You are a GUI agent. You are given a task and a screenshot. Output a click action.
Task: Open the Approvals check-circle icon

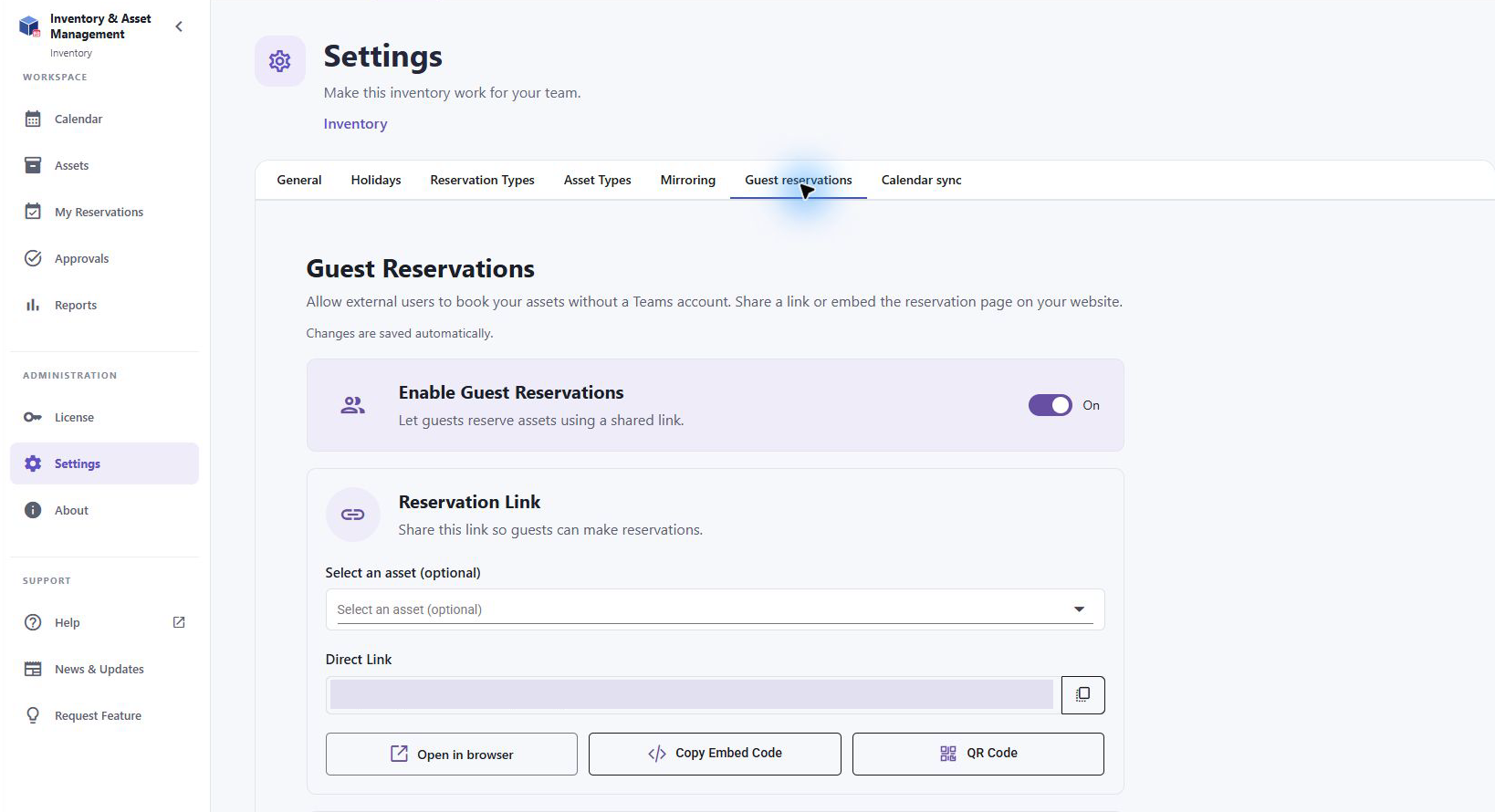pyautogui.click(x=33, y=258)
